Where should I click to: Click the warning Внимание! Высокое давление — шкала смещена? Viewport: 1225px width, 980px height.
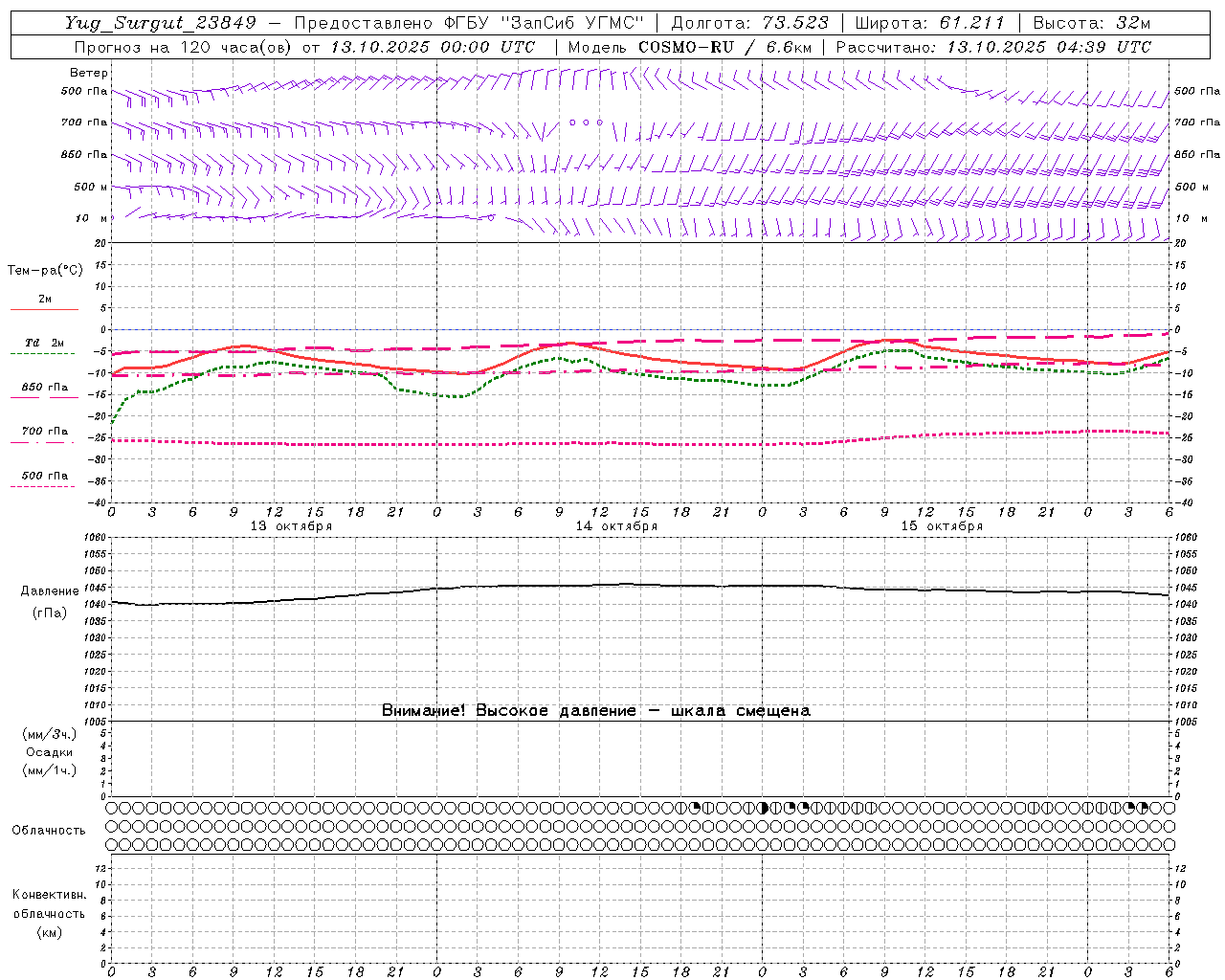pyautogui.click(x=596, y=710)
